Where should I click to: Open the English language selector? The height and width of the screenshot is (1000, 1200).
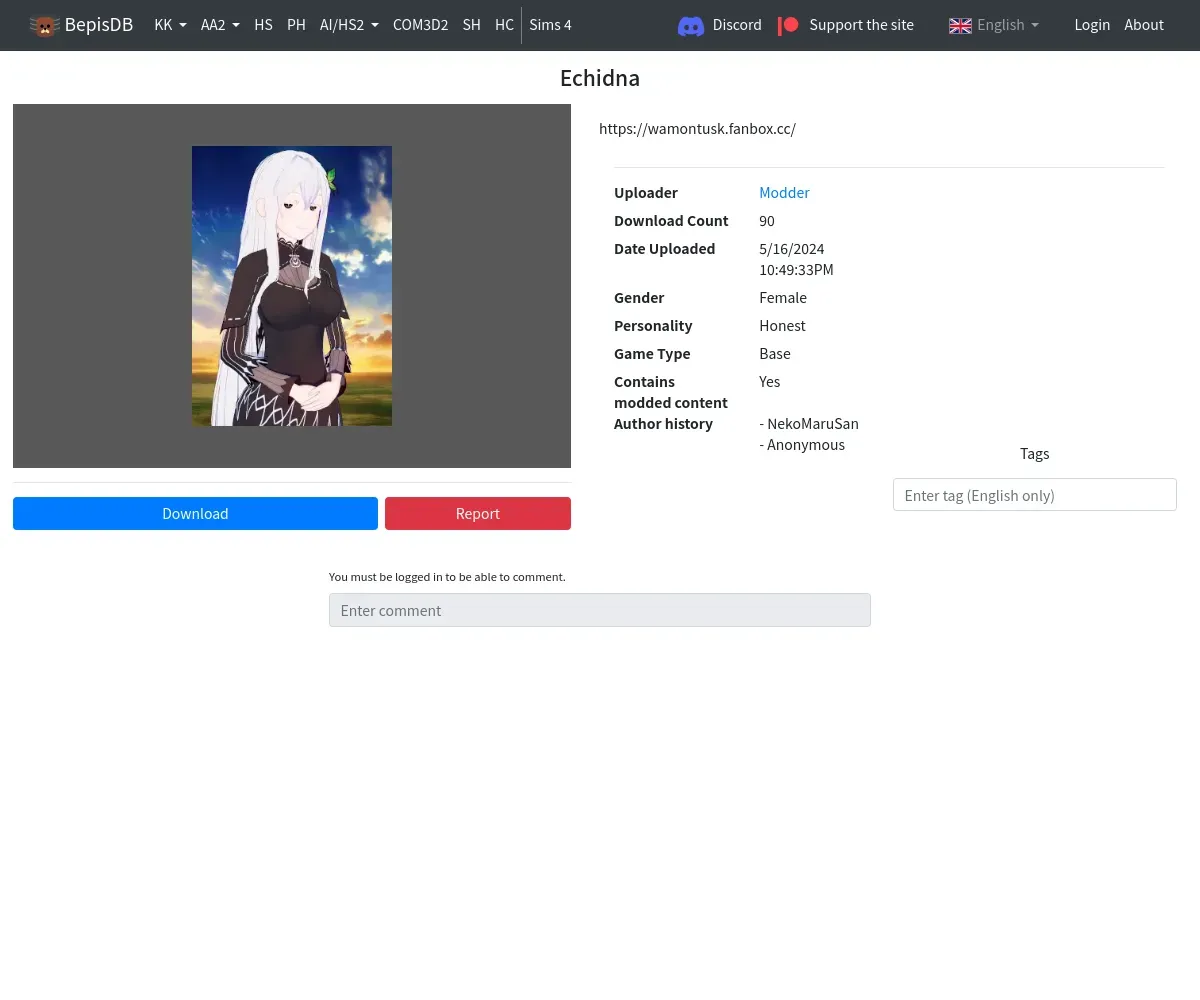(x=994, y=25)
